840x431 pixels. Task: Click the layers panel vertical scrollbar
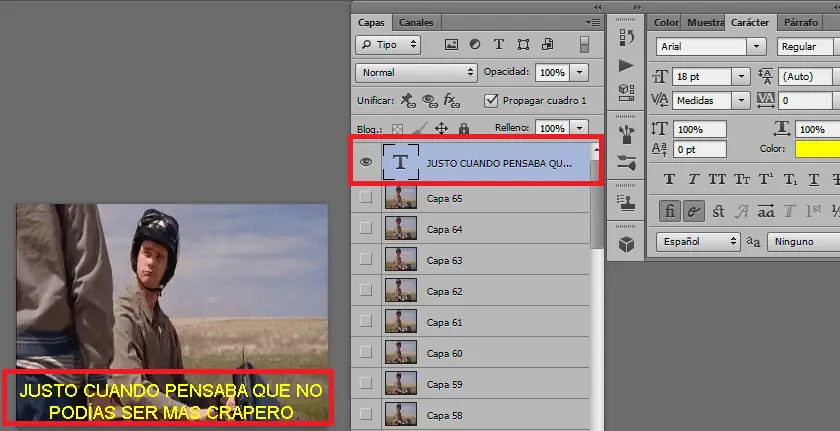596,203
